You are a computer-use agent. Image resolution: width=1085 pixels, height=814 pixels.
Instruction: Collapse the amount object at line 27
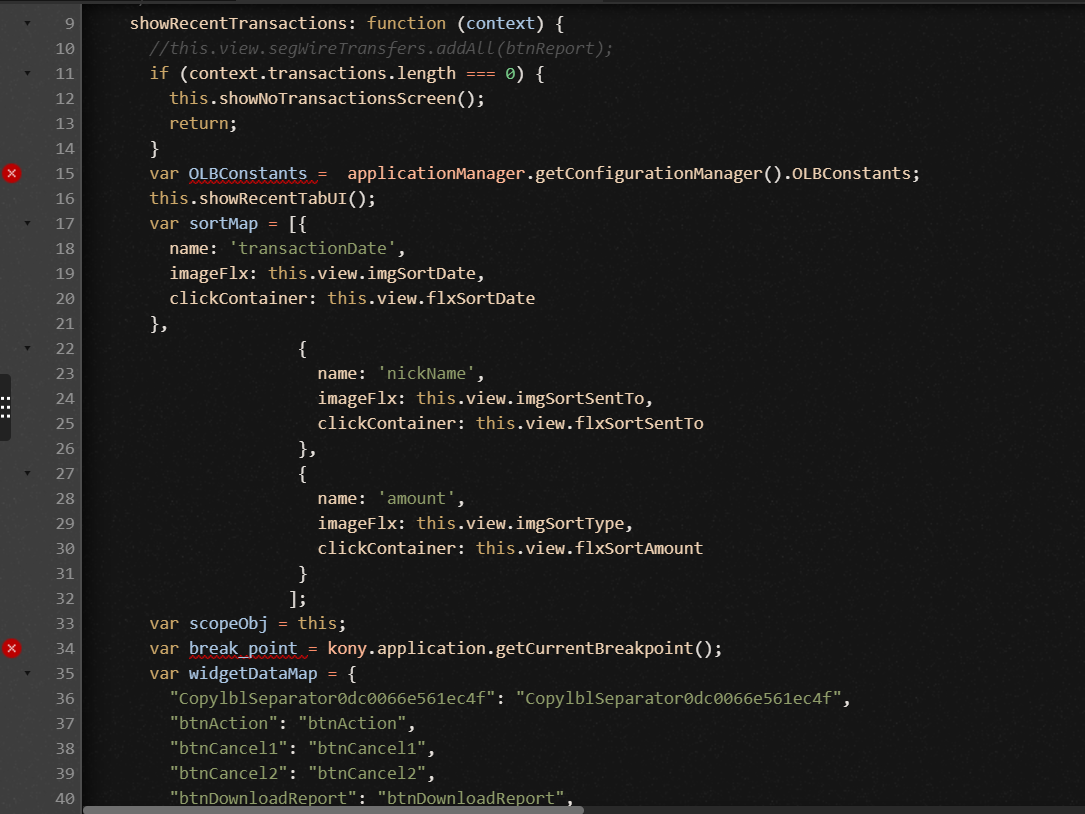point(27,473)
